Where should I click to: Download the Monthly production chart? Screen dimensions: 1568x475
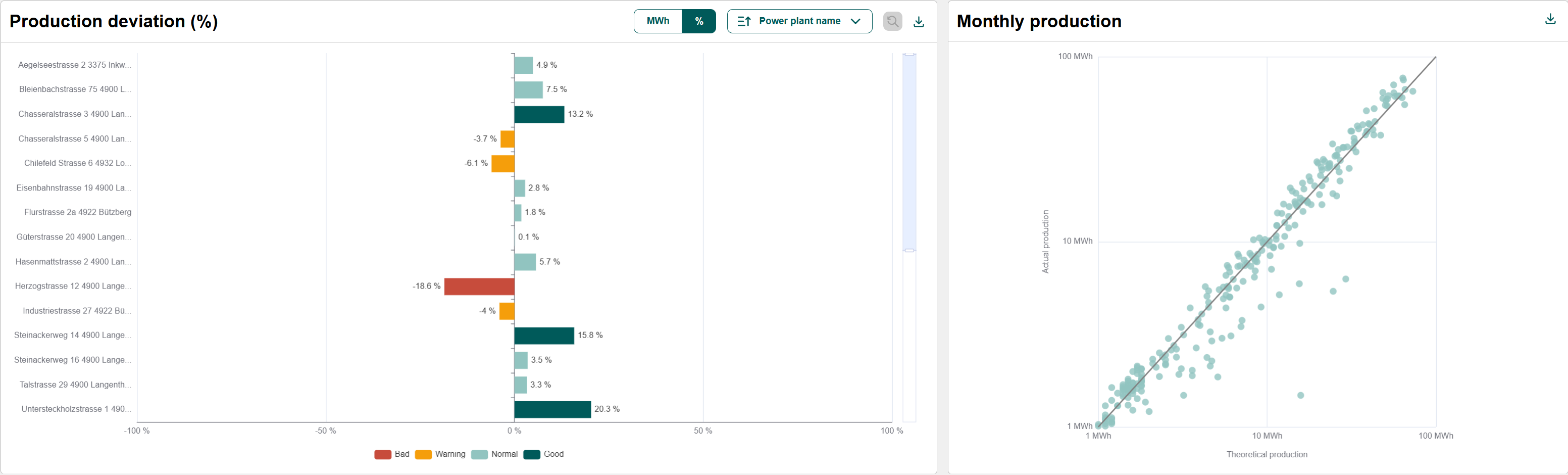pyautogui.click(x=1550, y=20)
